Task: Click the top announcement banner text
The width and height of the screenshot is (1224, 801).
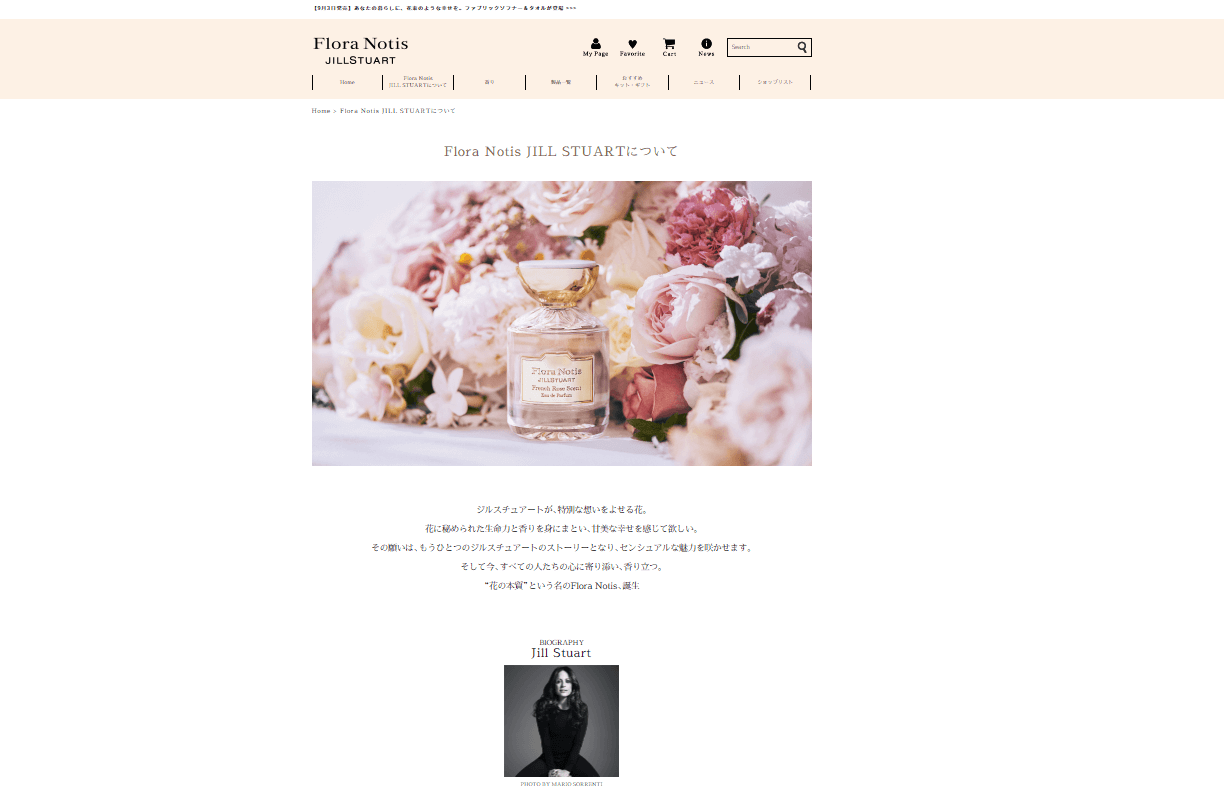Action: 445,8
